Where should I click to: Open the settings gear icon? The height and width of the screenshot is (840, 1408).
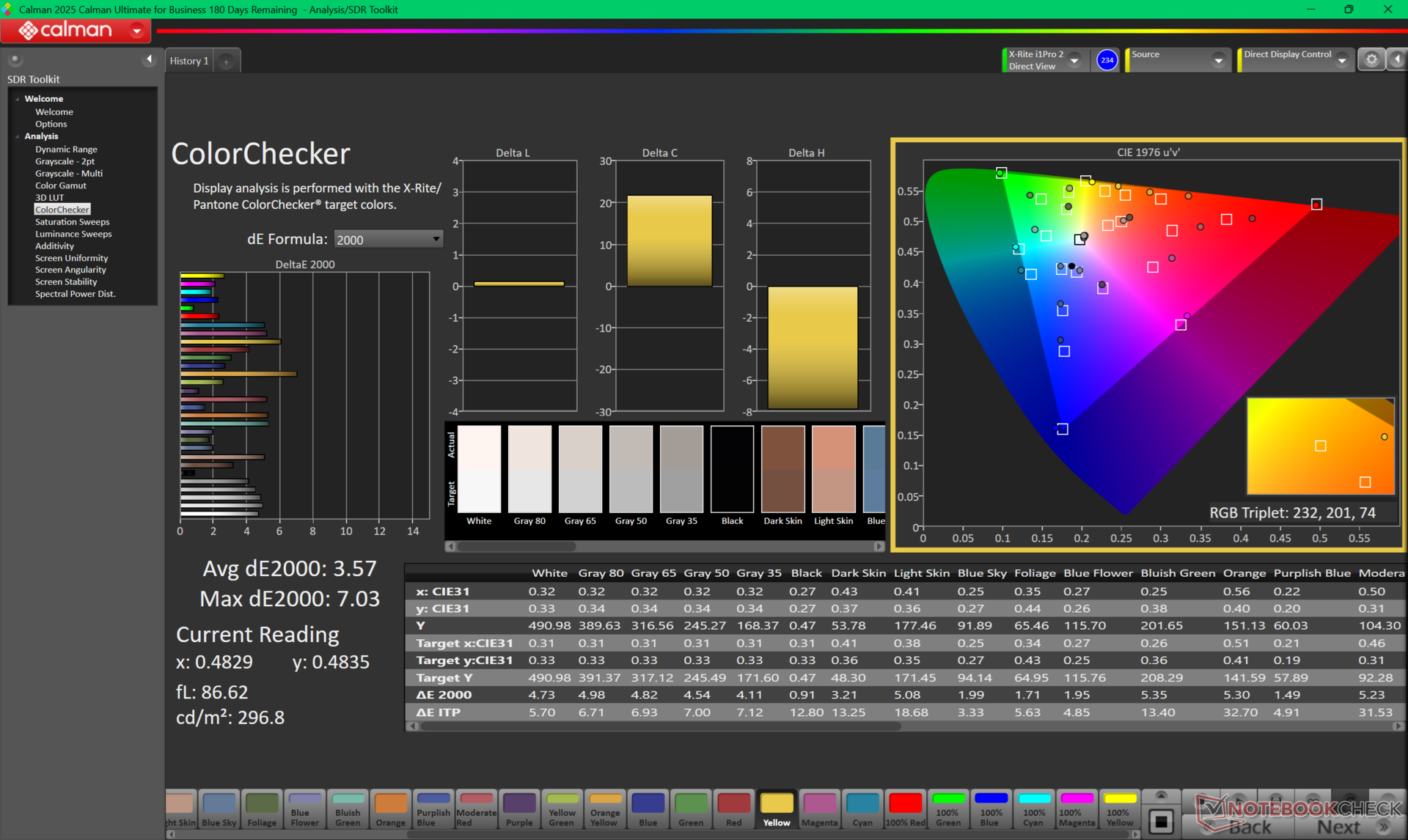1371,60
